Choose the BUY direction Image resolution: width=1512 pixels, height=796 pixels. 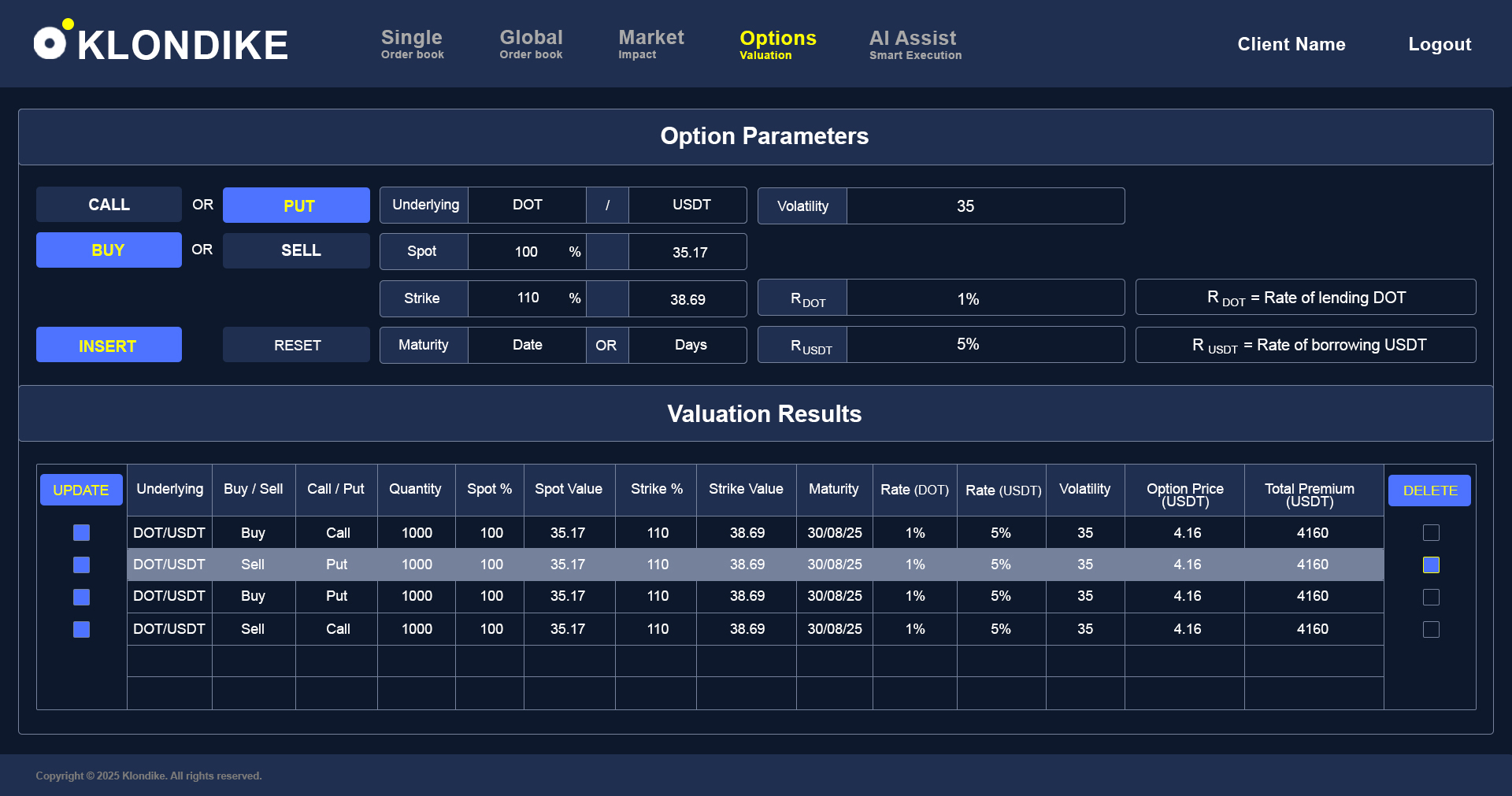(x=109, y=250)
